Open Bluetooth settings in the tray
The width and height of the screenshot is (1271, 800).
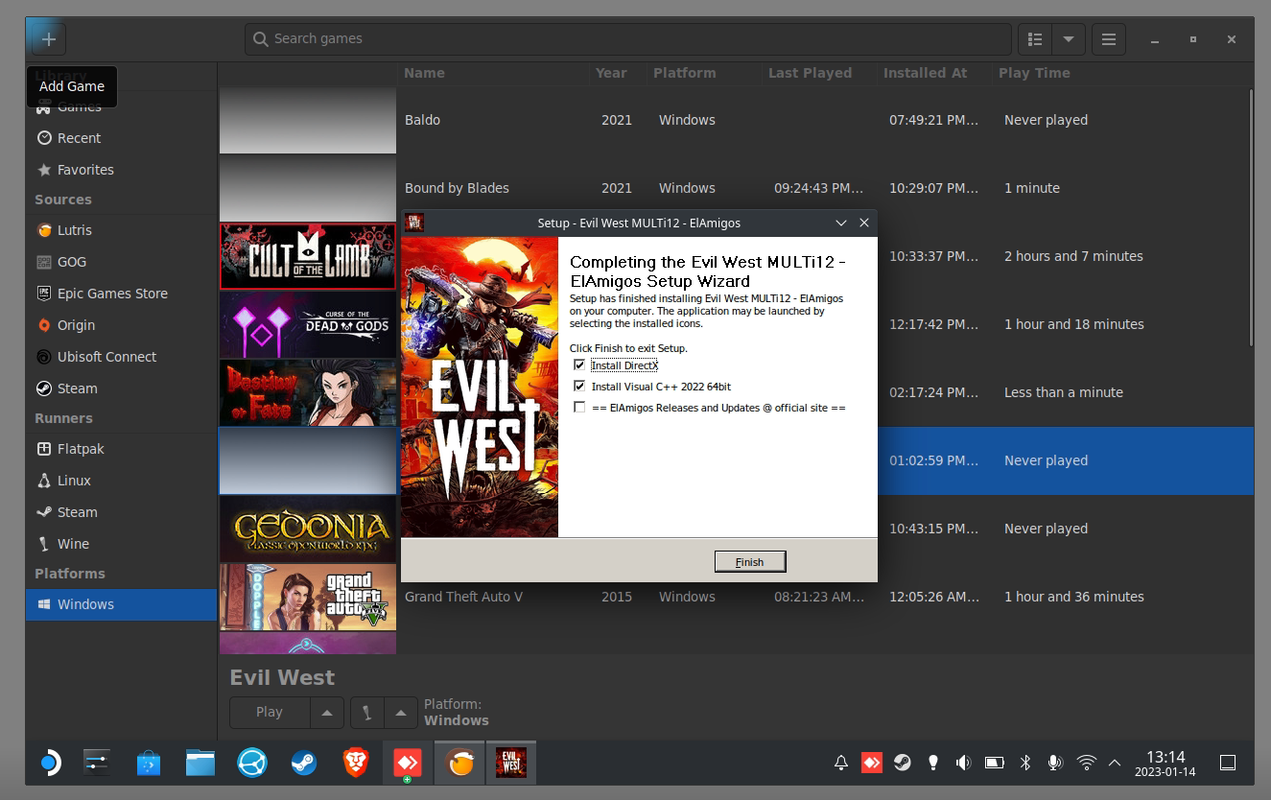(1025, 763)
